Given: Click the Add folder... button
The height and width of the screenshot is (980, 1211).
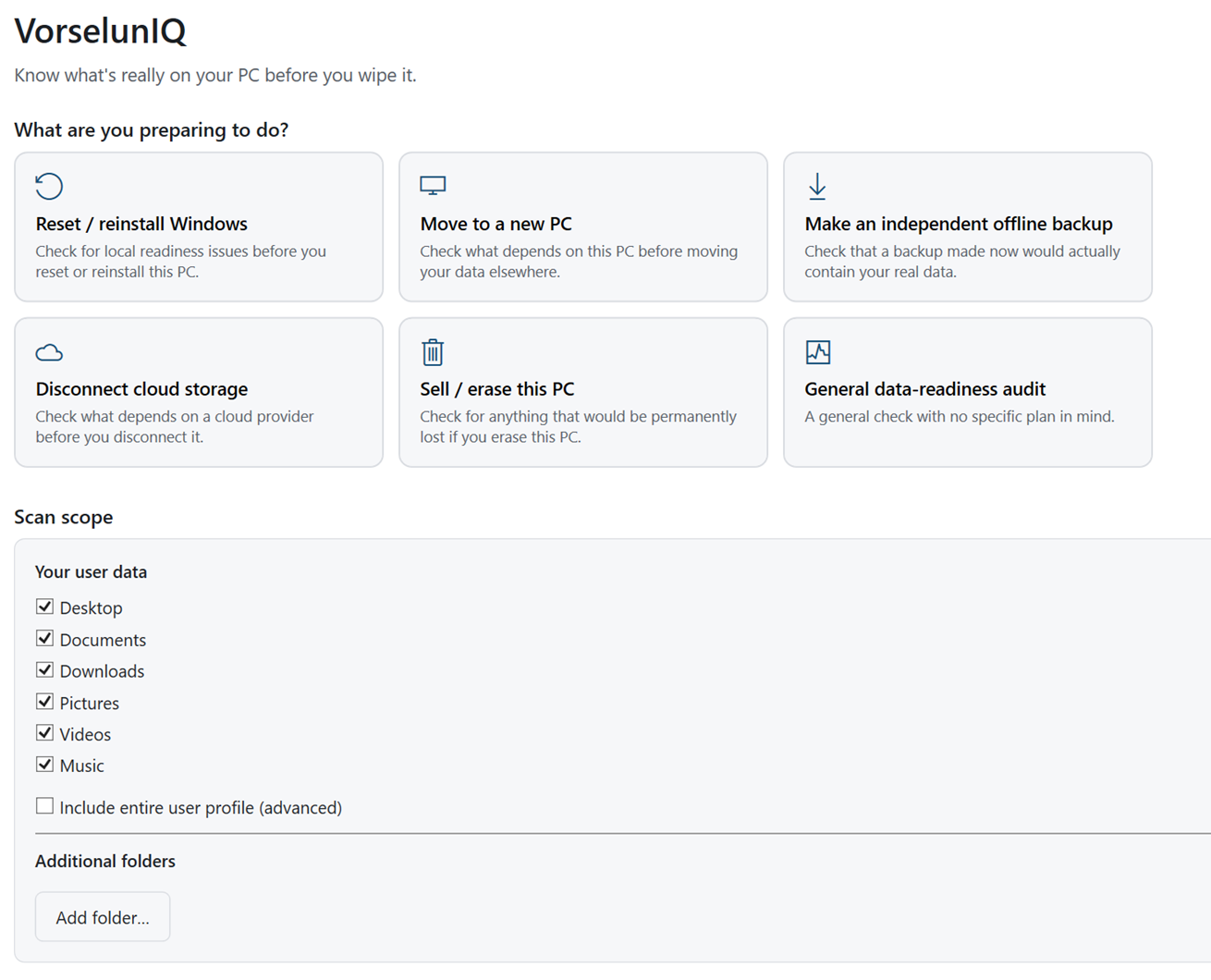Looking at the screenshot, I should pos(103,917).
